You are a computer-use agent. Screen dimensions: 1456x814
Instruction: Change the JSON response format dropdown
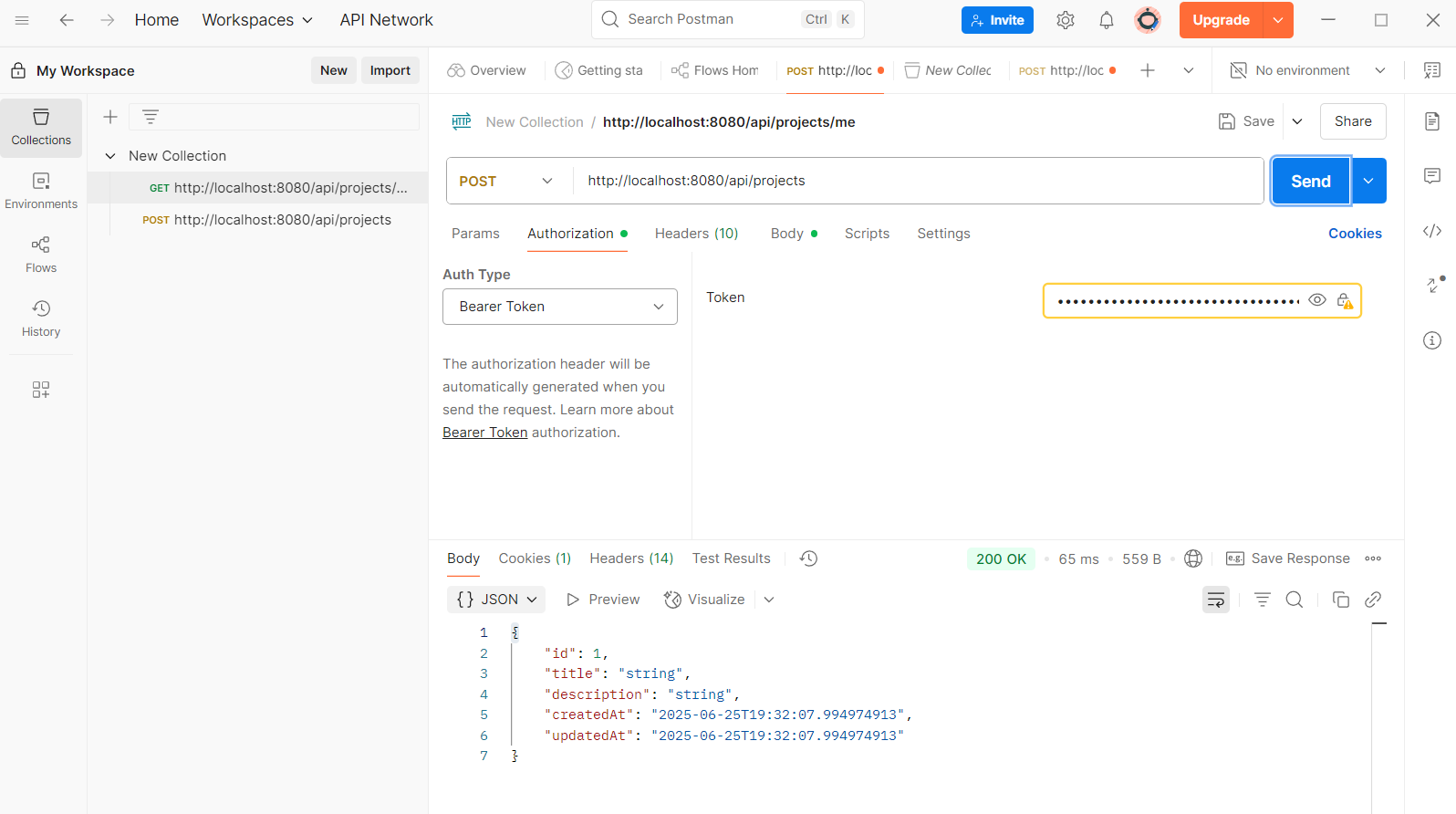[x=496, y=600]
